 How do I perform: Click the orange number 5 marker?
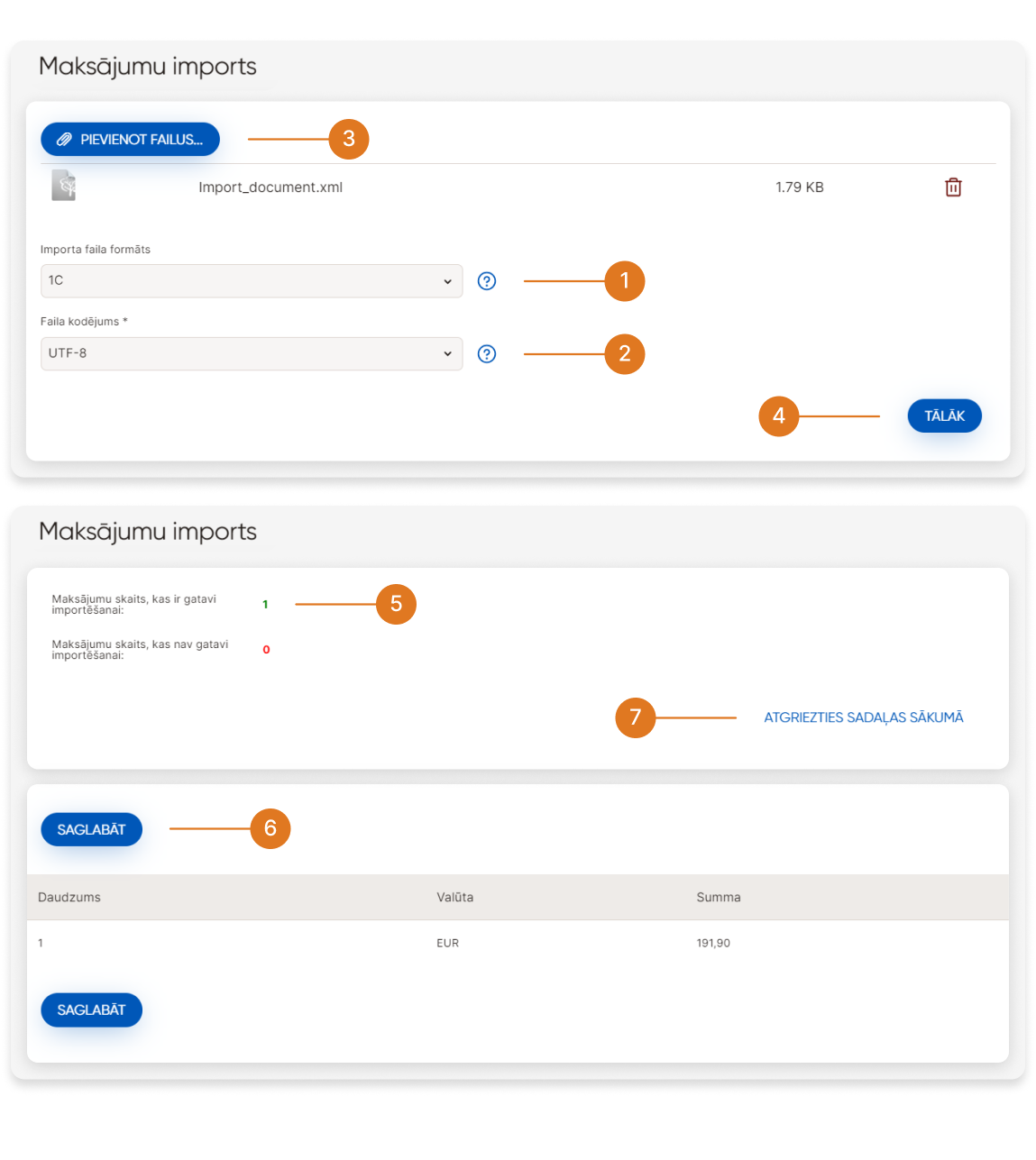(x=396, y=604)
